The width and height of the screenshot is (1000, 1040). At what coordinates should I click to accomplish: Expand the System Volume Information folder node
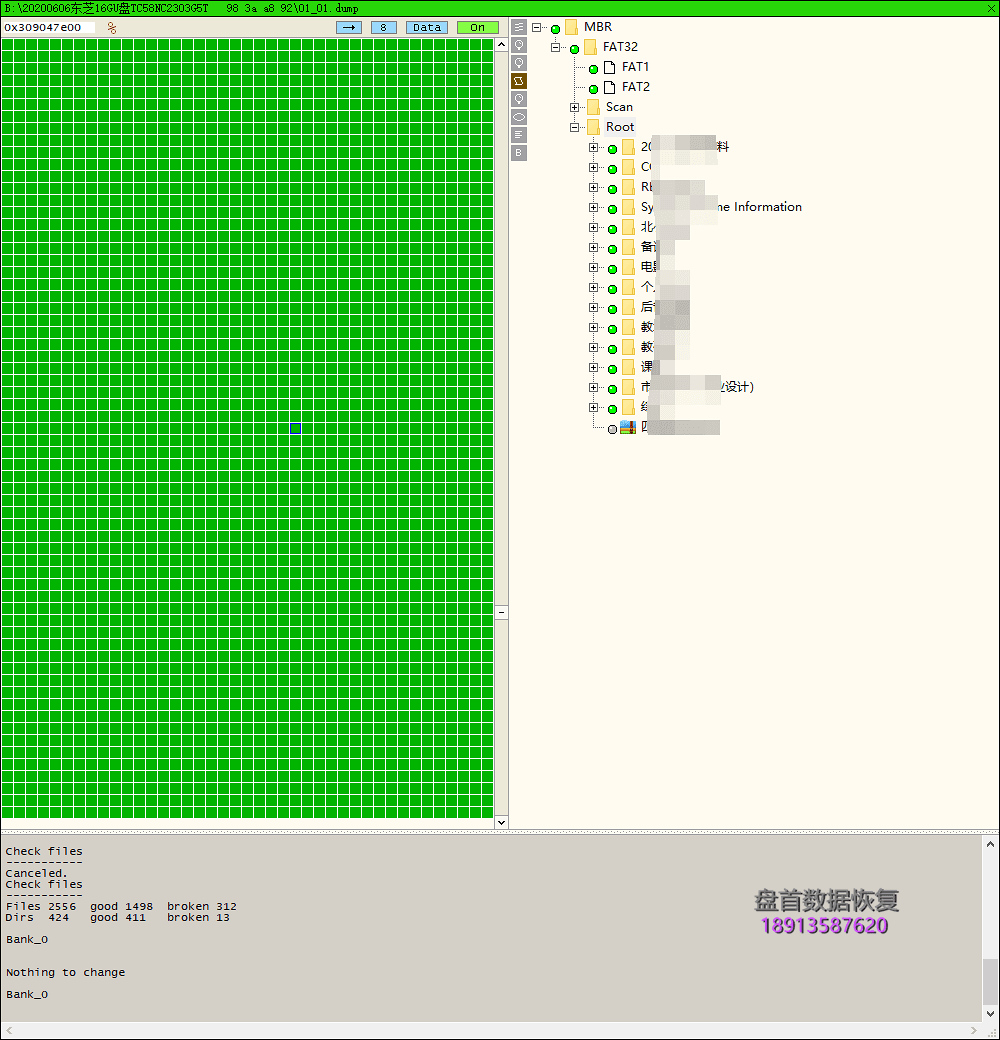tap(594, 207)
